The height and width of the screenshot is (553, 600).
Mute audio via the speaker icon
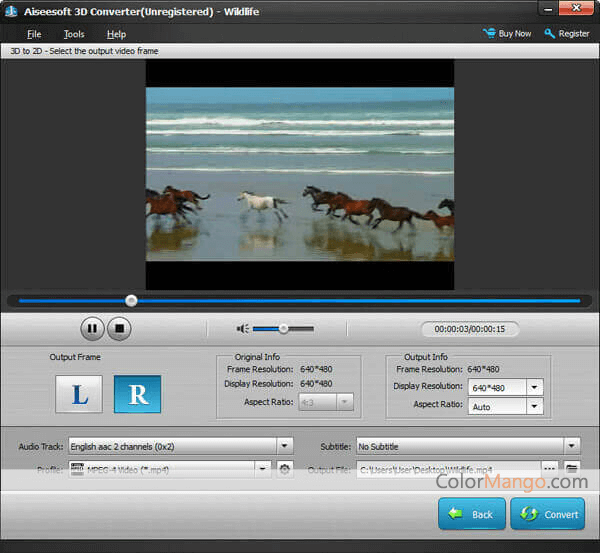(241, 328)
